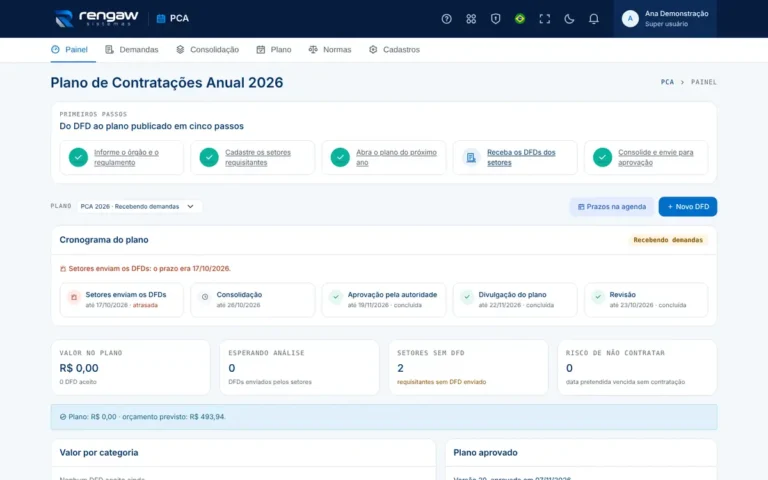
Task: Click 'Plano de Contratações Anual 2026' title
Action: click(x=167, y=82)
